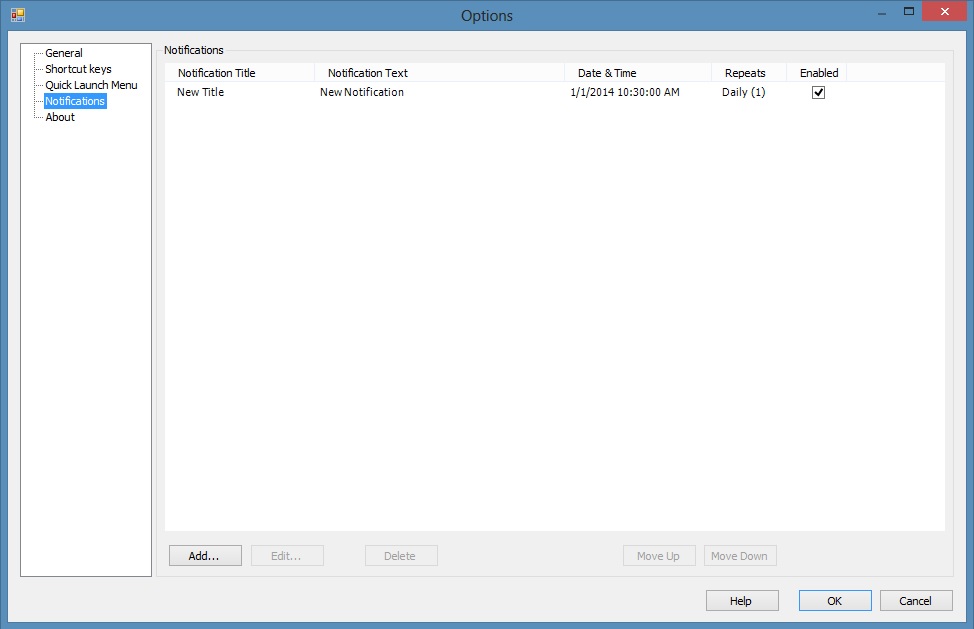Dismiss the dialog with Cancel
This screenshot has height=629, width=974.
click(x=915, y=601)
